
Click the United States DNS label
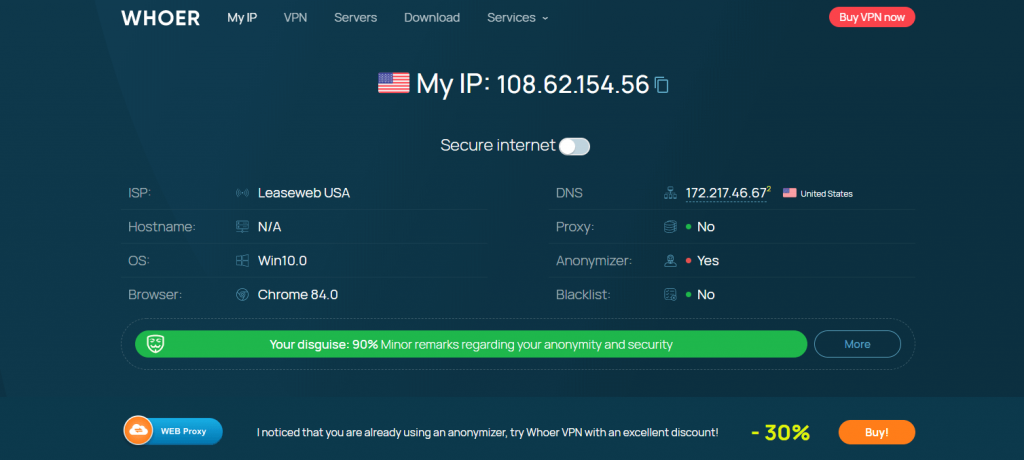826,194
